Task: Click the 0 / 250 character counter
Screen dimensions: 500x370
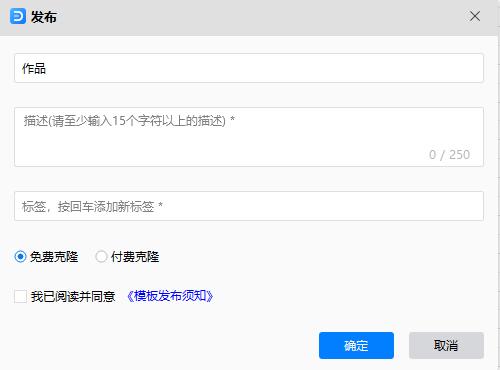Action: pyautogui.click(x=449, y=155)
